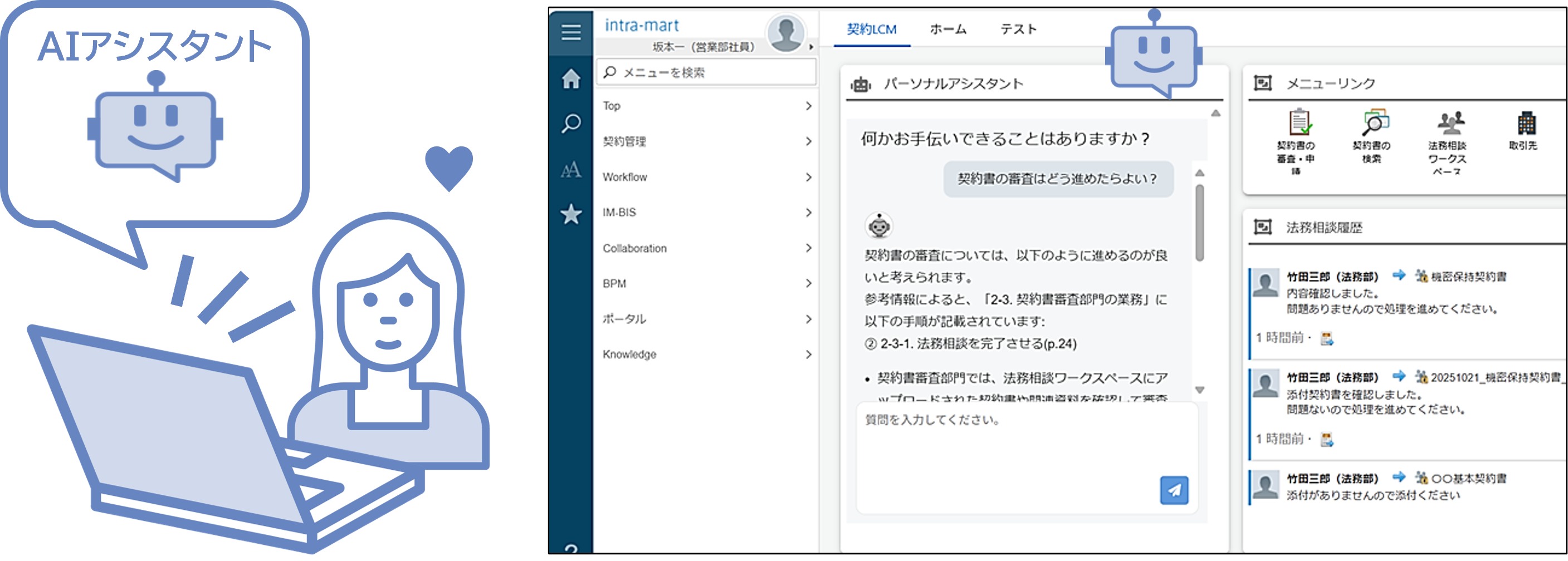The height and width of the screenshot is (561, 1568).
Task: Expand the Workflow menu section
Action: coord(706,176)
